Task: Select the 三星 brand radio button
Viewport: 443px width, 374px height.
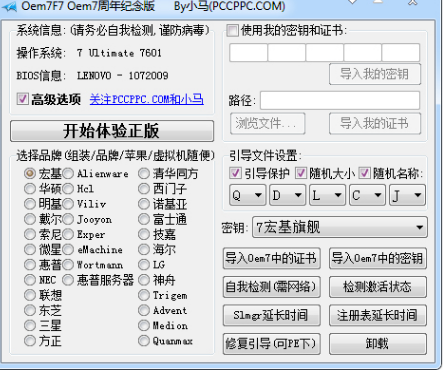Action: point(30,325)
